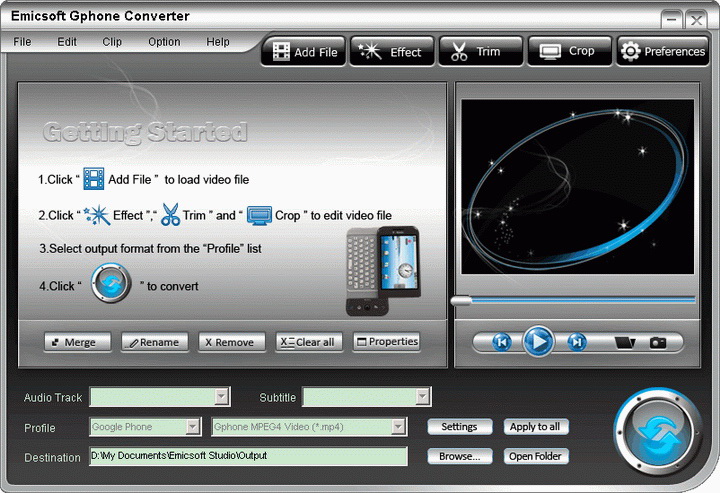The width and height of the screenshot is (720, 493).
Task: Open the Effect tool
Action: point(392,51)
